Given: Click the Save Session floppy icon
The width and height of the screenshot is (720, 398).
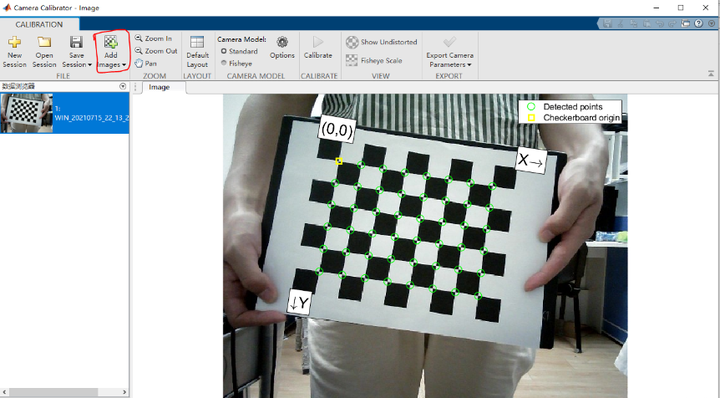Looking at the screenshot, I should pyautogui.click(x=76, y=42).
